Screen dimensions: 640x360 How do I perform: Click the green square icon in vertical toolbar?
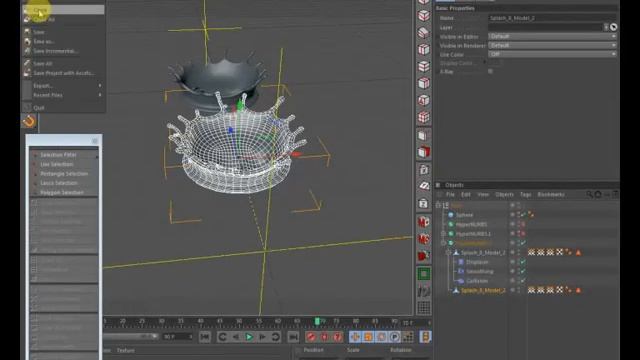click(424, 273)
